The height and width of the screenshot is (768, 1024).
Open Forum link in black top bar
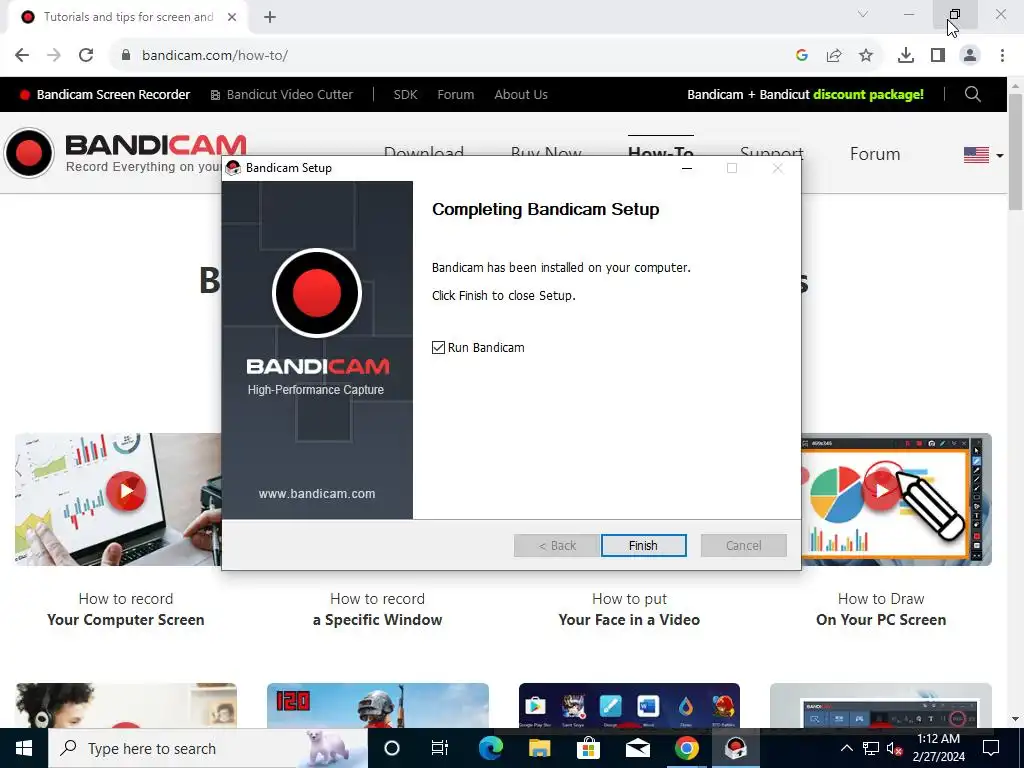(x=456, y=95)
